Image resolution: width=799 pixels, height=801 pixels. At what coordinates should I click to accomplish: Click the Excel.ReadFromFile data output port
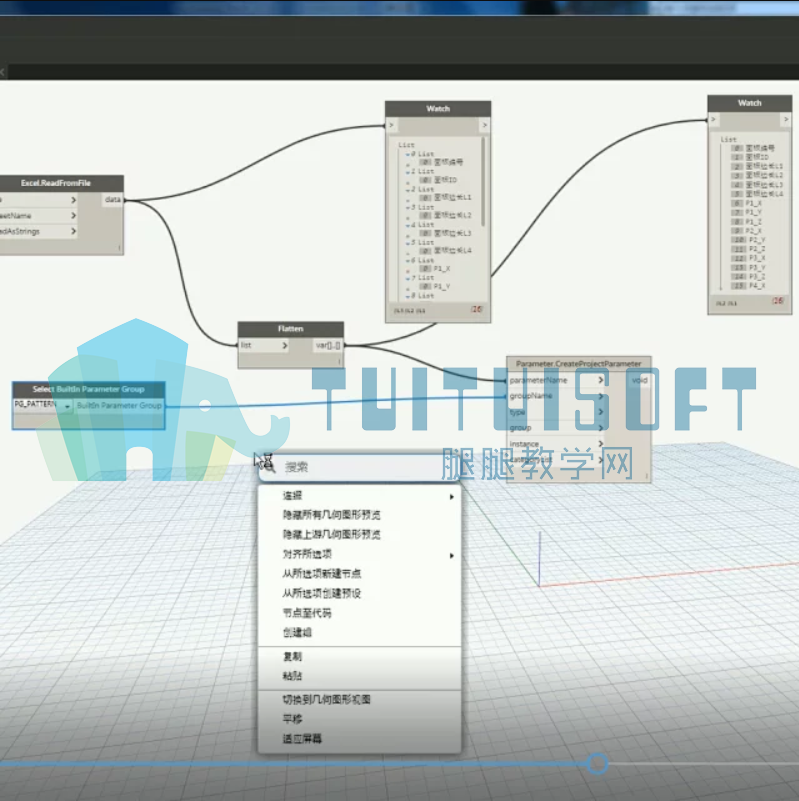click(113, 200)
